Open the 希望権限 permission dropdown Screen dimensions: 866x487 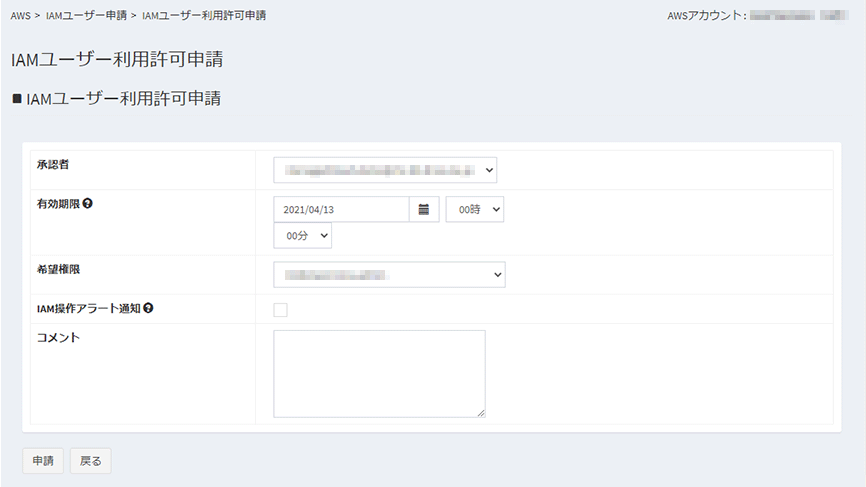click(x=389, y=274)
